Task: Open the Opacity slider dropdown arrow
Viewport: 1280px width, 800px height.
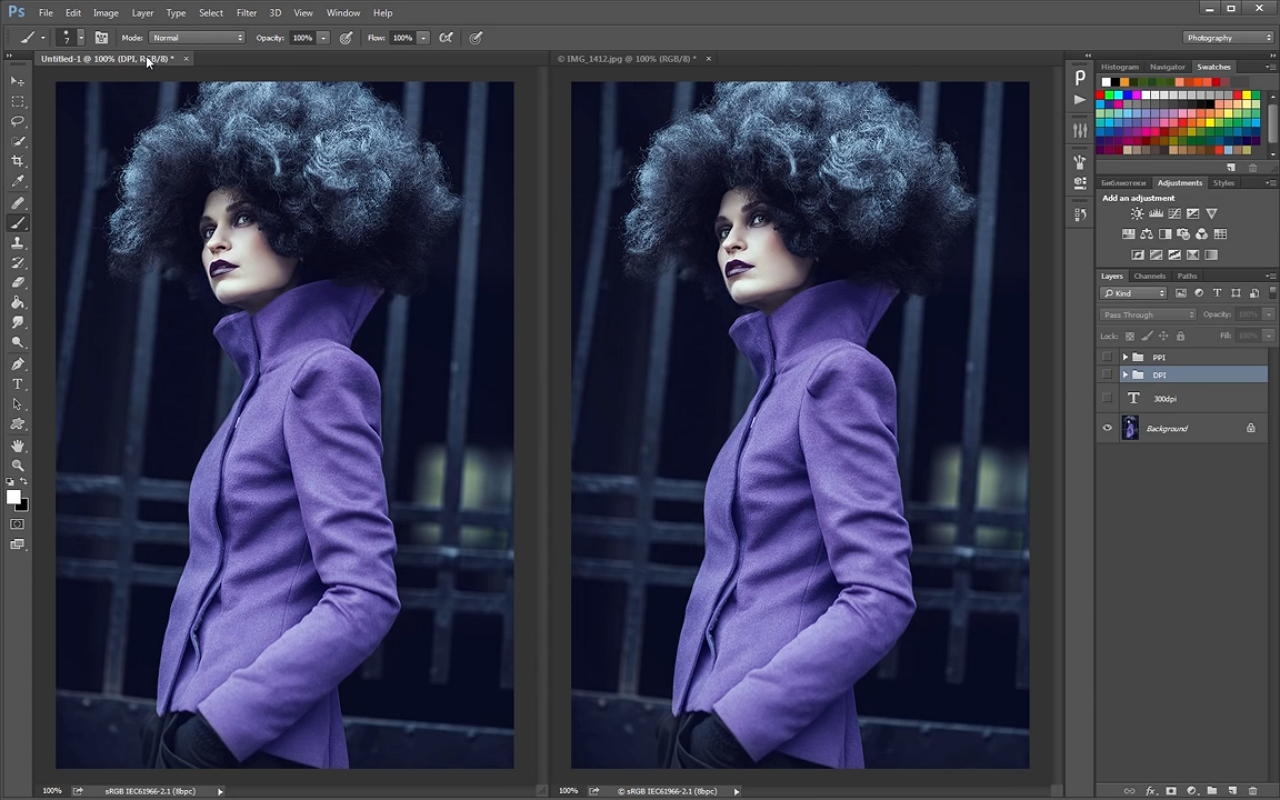Action: 323,38
